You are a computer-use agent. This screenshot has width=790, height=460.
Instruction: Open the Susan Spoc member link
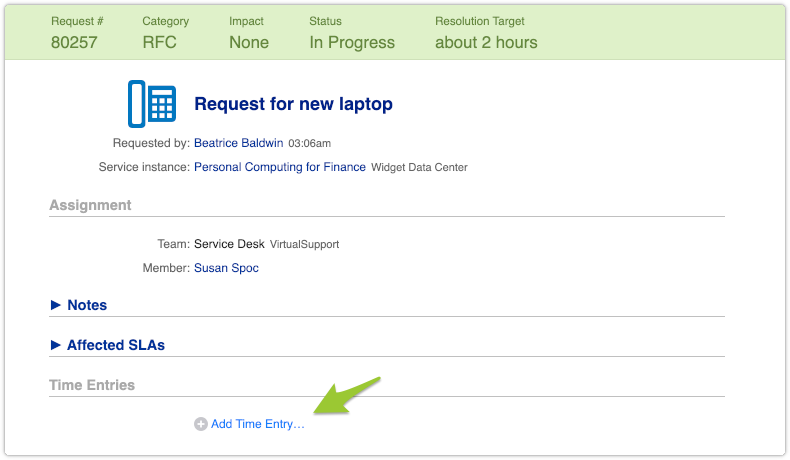226,268
